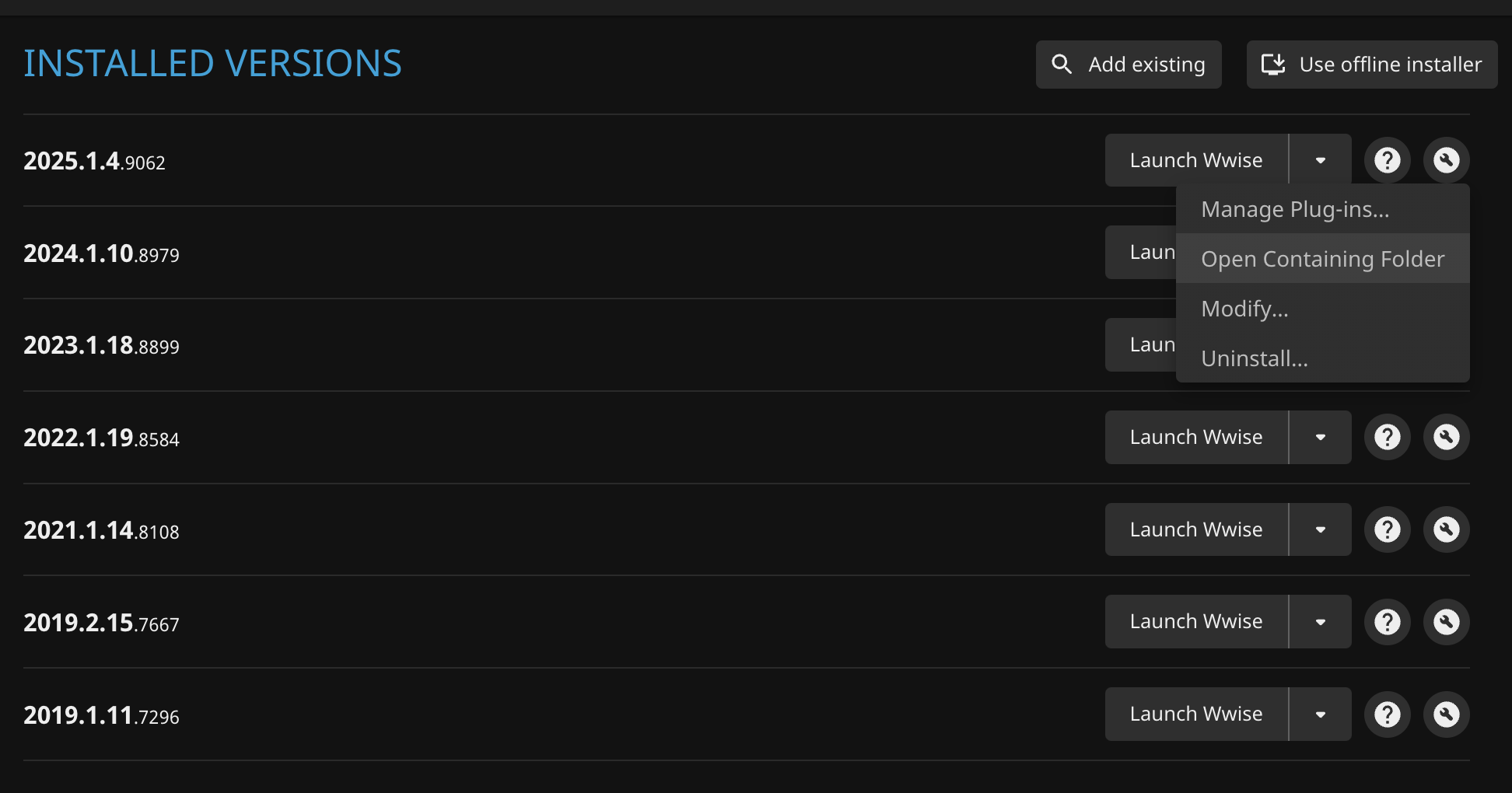The width and height of the screenshot is (1512, 793).
Task: Expand dropdown arrow for version 2022.1.19
Action: tap(1320, 437)
